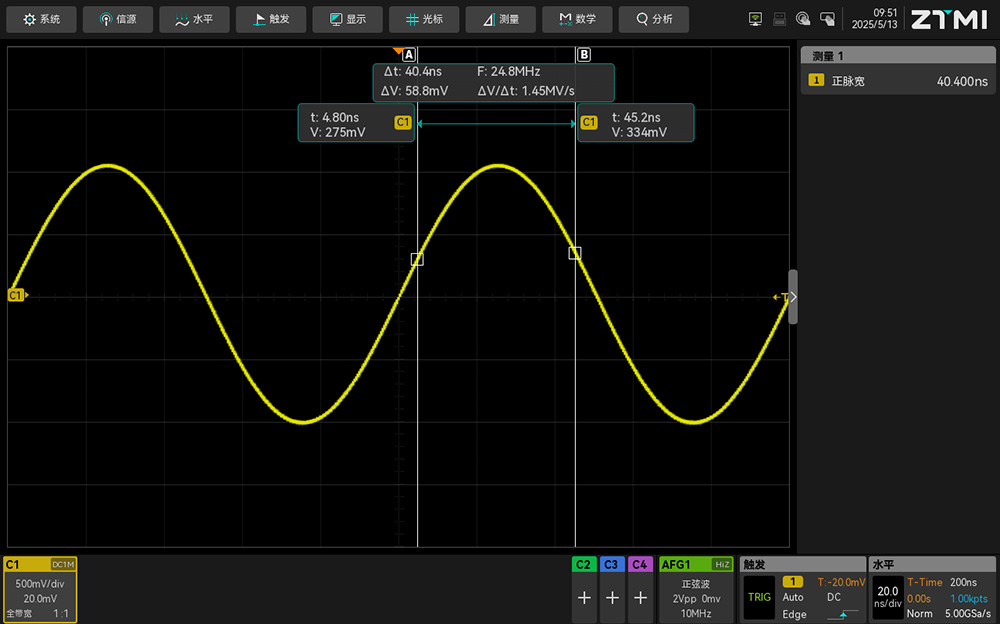Select the 正脉宽 measurement result row
The height and width of the screenshot is (624, 1000).
pyautogui.click(x=899, y=82)
